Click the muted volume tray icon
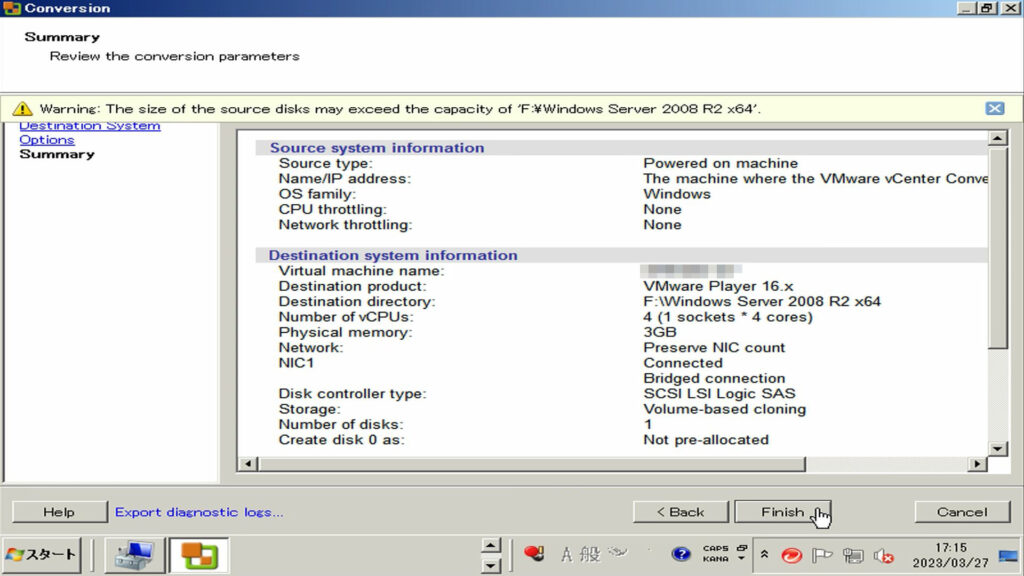 coord(884,556)
